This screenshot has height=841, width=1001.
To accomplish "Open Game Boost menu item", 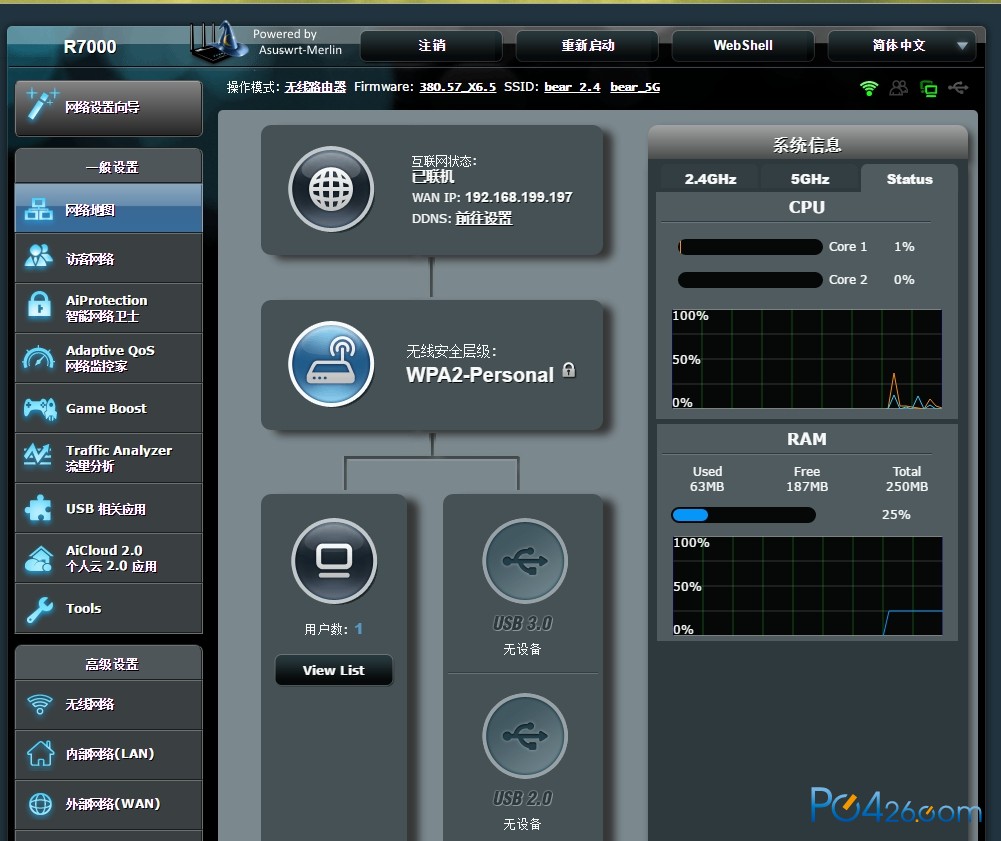I will tap(109, 408).
